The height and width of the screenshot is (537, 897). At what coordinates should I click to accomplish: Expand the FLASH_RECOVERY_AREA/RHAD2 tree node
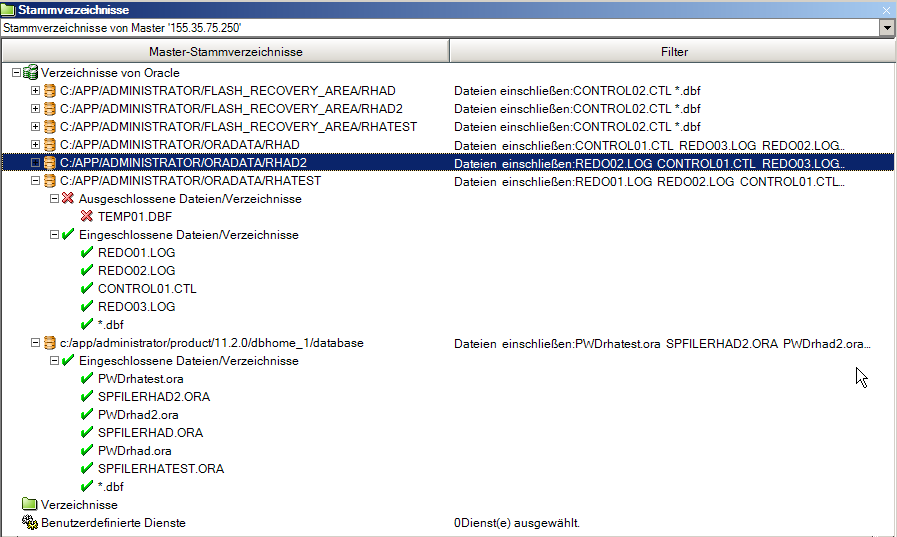pyautogui.click(x=36, y=109)
